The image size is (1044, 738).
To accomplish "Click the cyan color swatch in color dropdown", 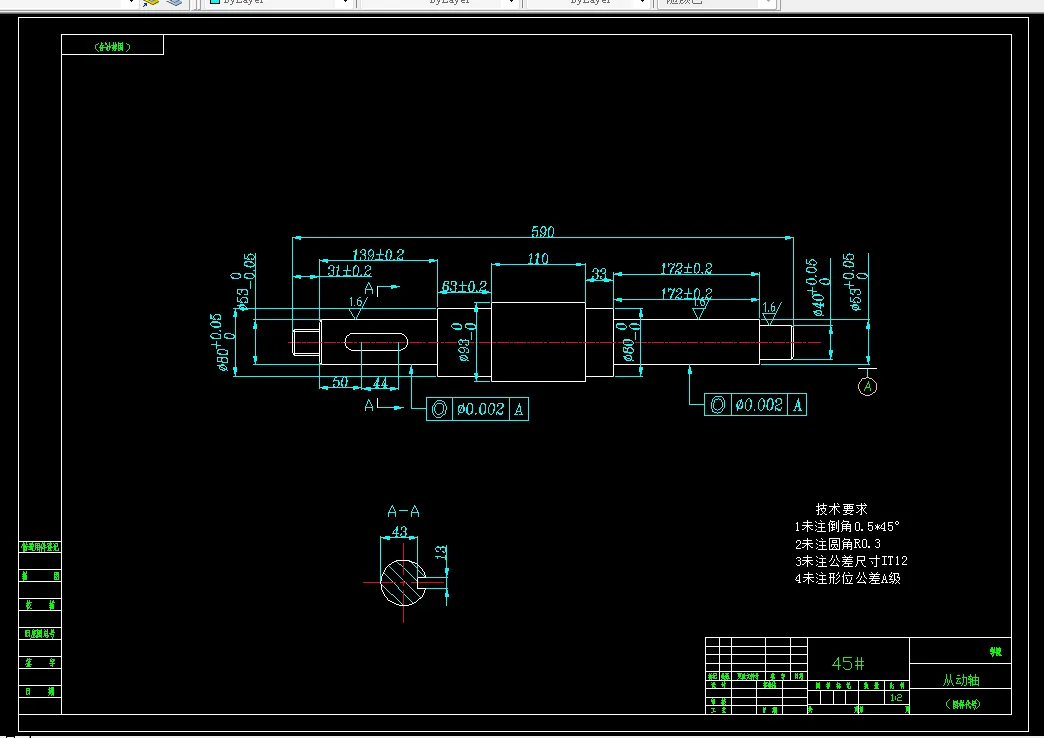I will click(x=215, y=2).
